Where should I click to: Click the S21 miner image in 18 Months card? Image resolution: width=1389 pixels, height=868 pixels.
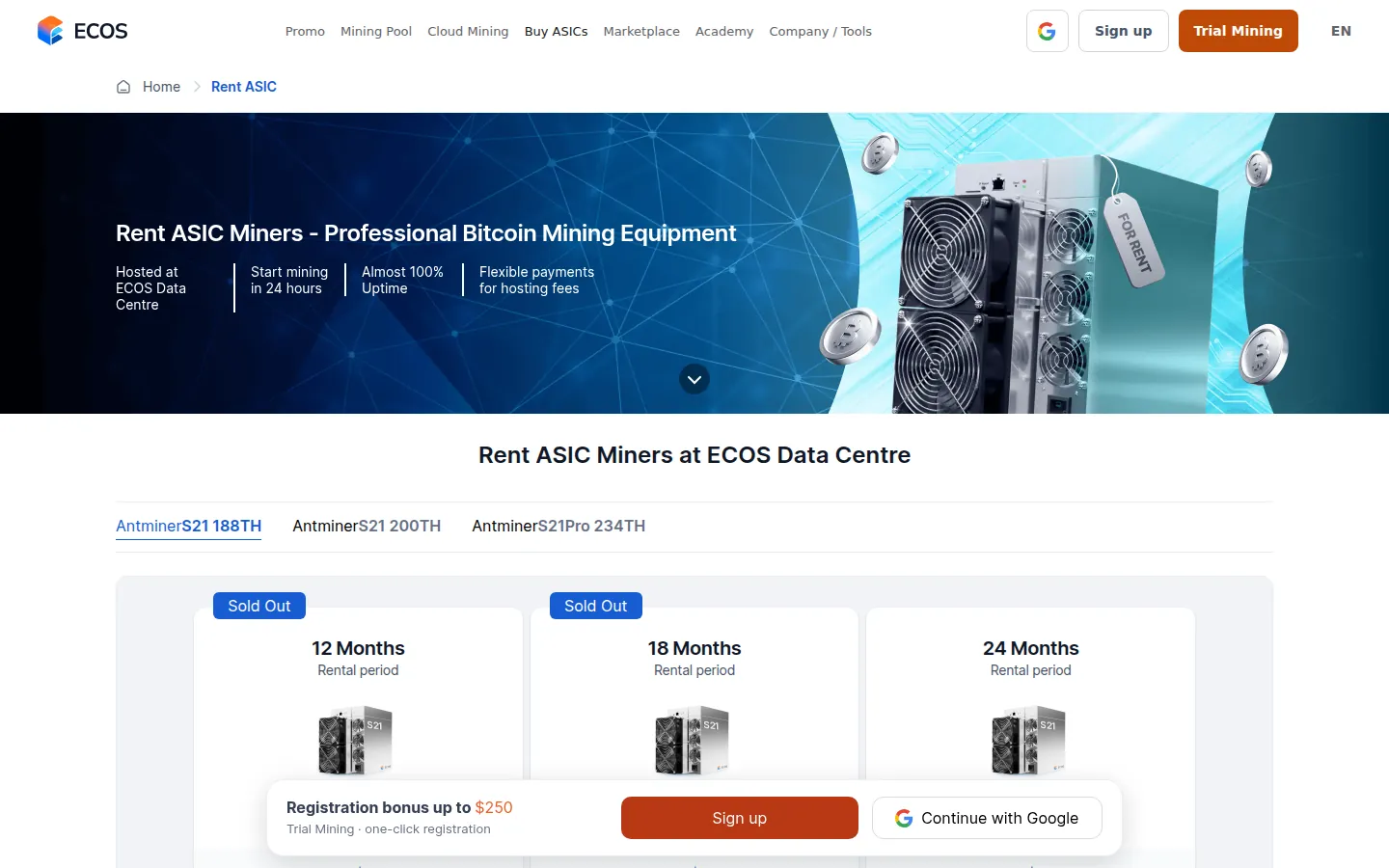point(692,742)
